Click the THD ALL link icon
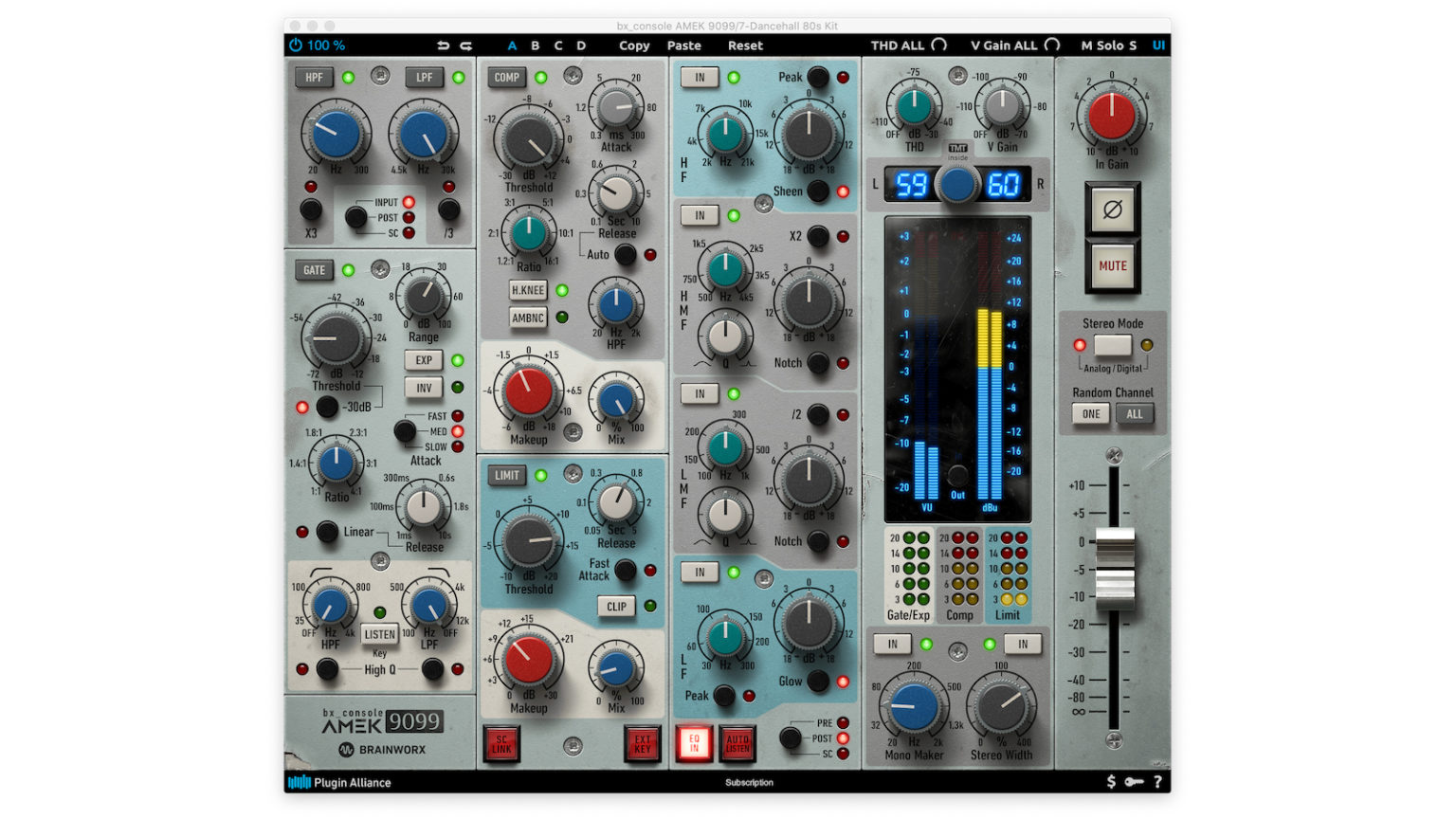 tap(938, 45)
